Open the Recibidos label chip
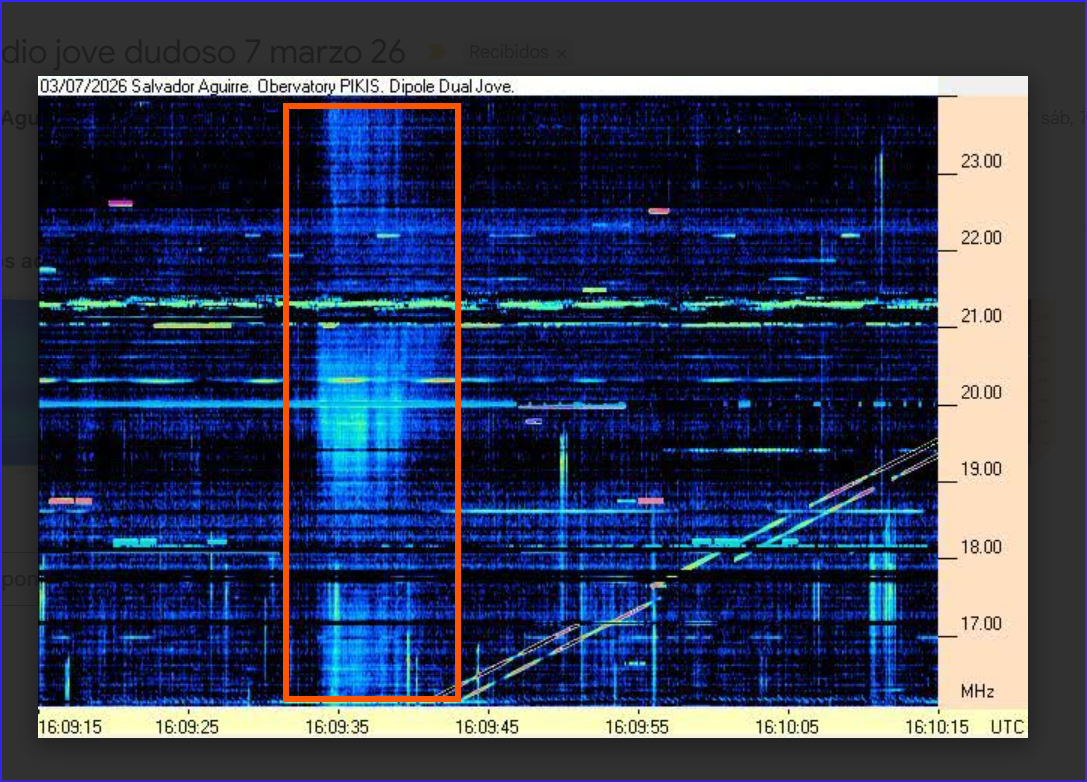1087x782 pixels. click(510, 52)
